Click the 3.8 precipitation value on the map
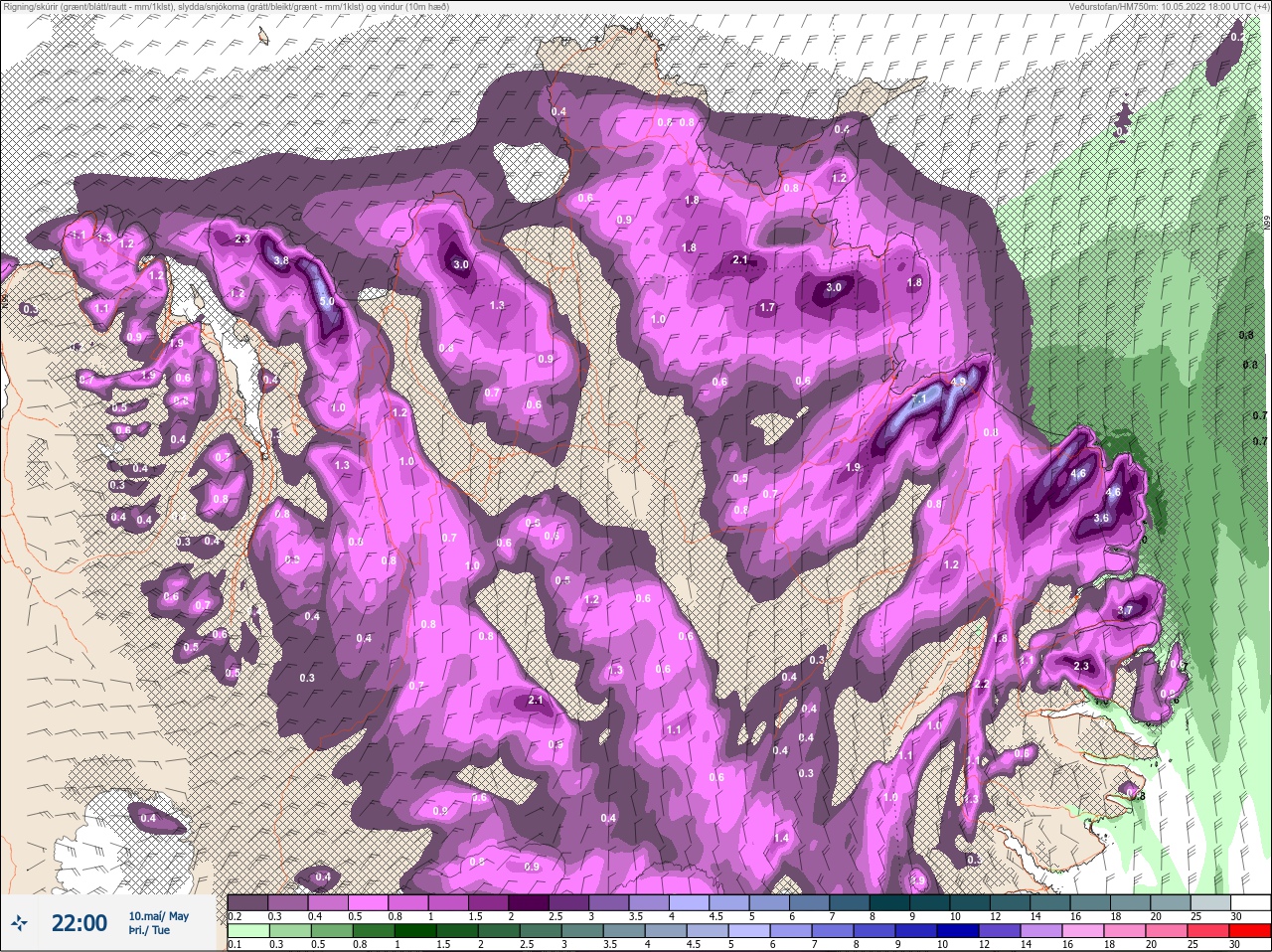1272x952 pixels. coord(281,260)
